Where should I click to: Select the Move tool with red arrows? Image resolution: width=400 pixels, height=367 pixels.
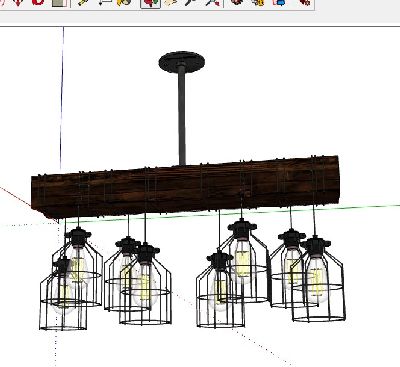tap(18, 3)
